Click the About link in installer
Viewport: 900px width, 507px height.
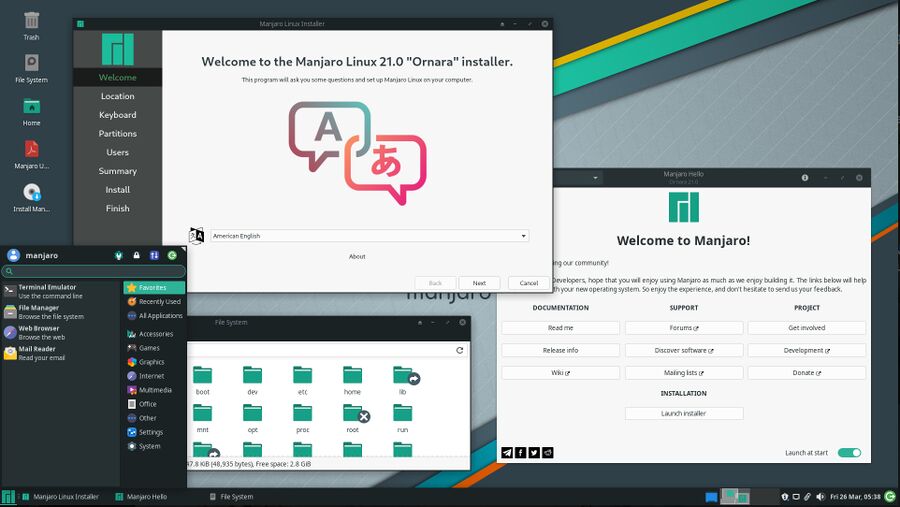tap(357, 257)
